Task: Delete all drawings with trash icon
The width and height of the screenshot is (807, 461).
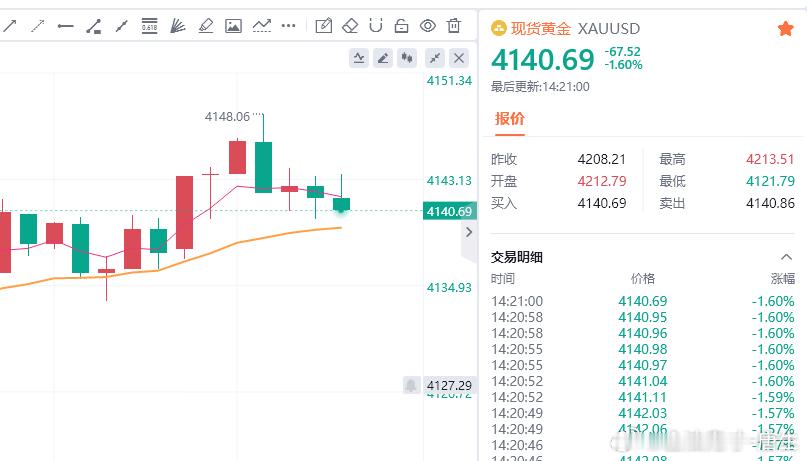Action: 454,25
